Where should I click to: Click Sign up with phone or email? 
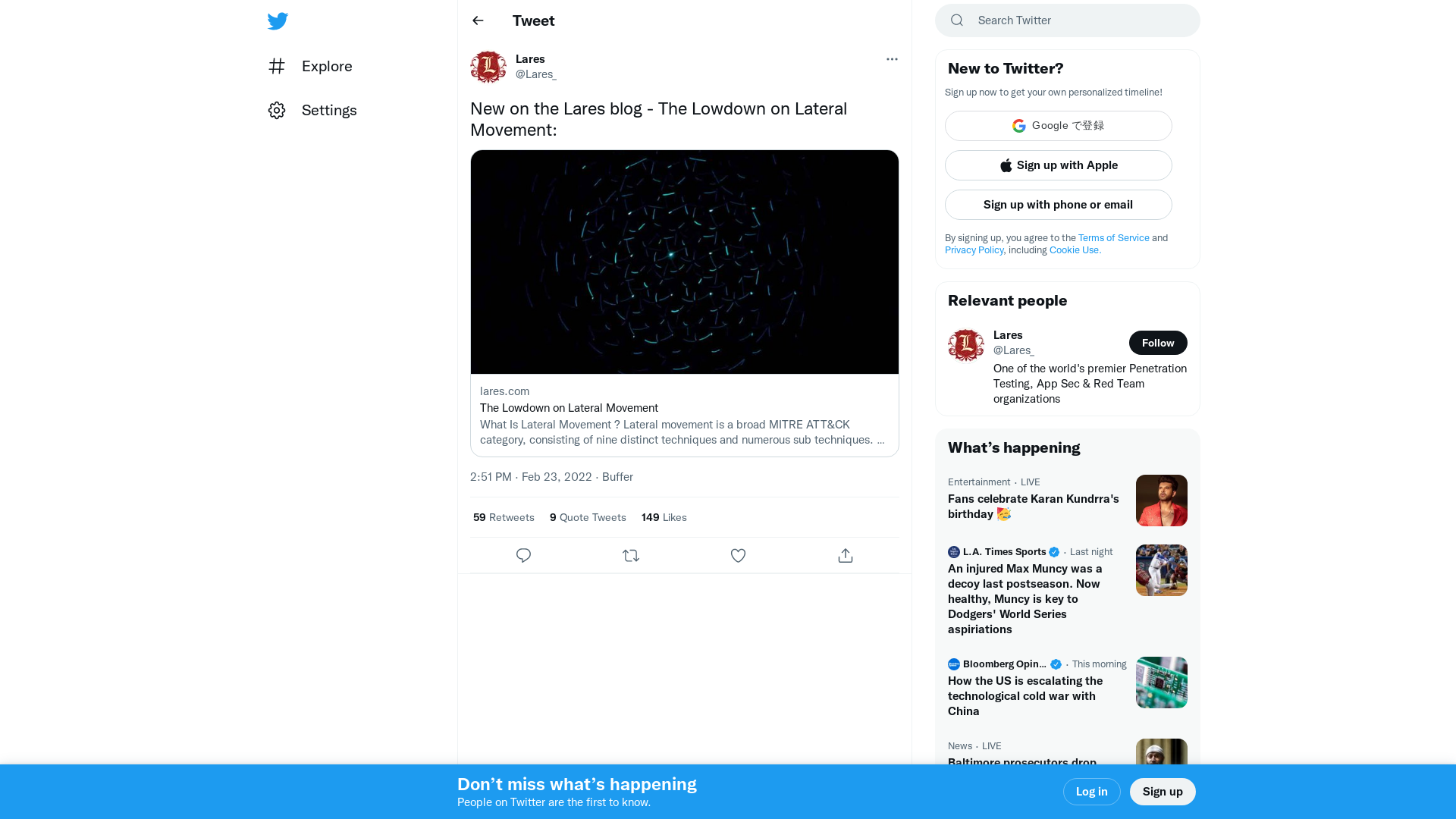pyautogui.click(x=1059, y=205)
